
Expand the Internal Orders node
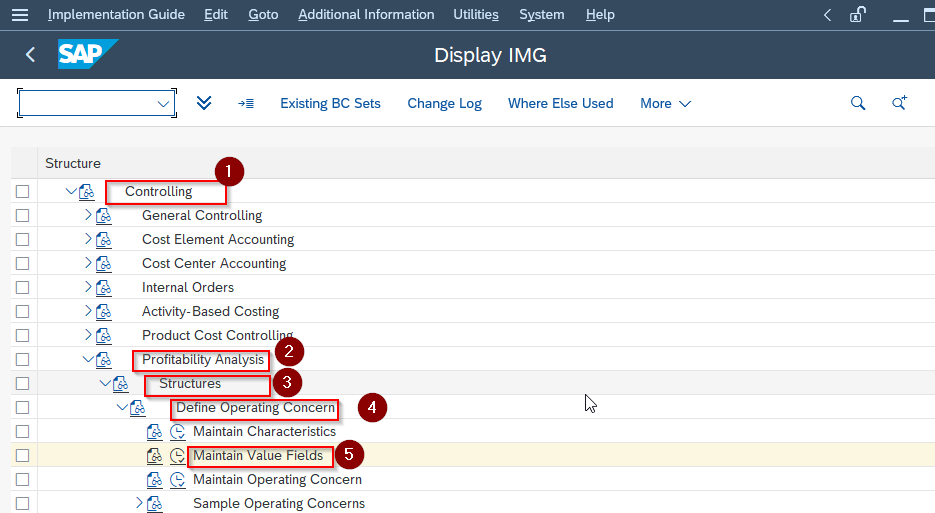88,287
